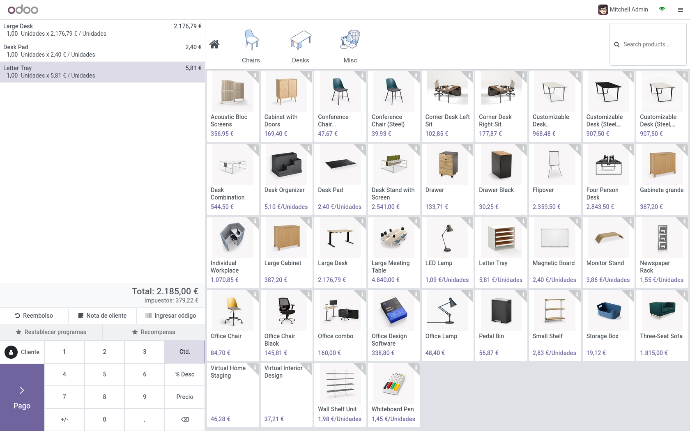The image size is (690, 431).
Task: Click numpad key 1
Action: click(x=64, y=352)
